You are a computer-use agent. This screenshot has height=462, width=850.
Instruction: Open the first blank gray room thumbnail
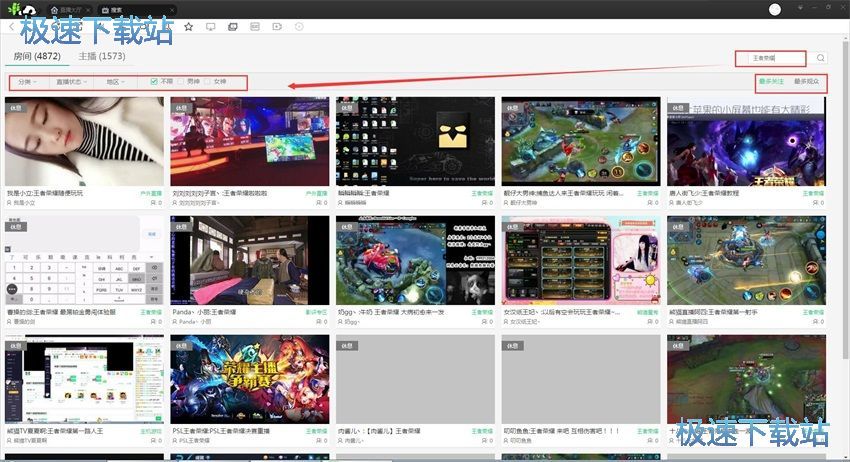pyautogui.click(x=415, y=379)
